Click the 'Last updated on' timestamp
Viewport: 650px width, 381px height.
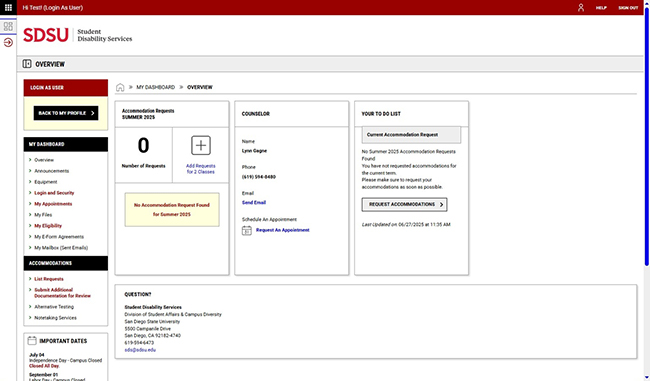[x=406, y=225]
